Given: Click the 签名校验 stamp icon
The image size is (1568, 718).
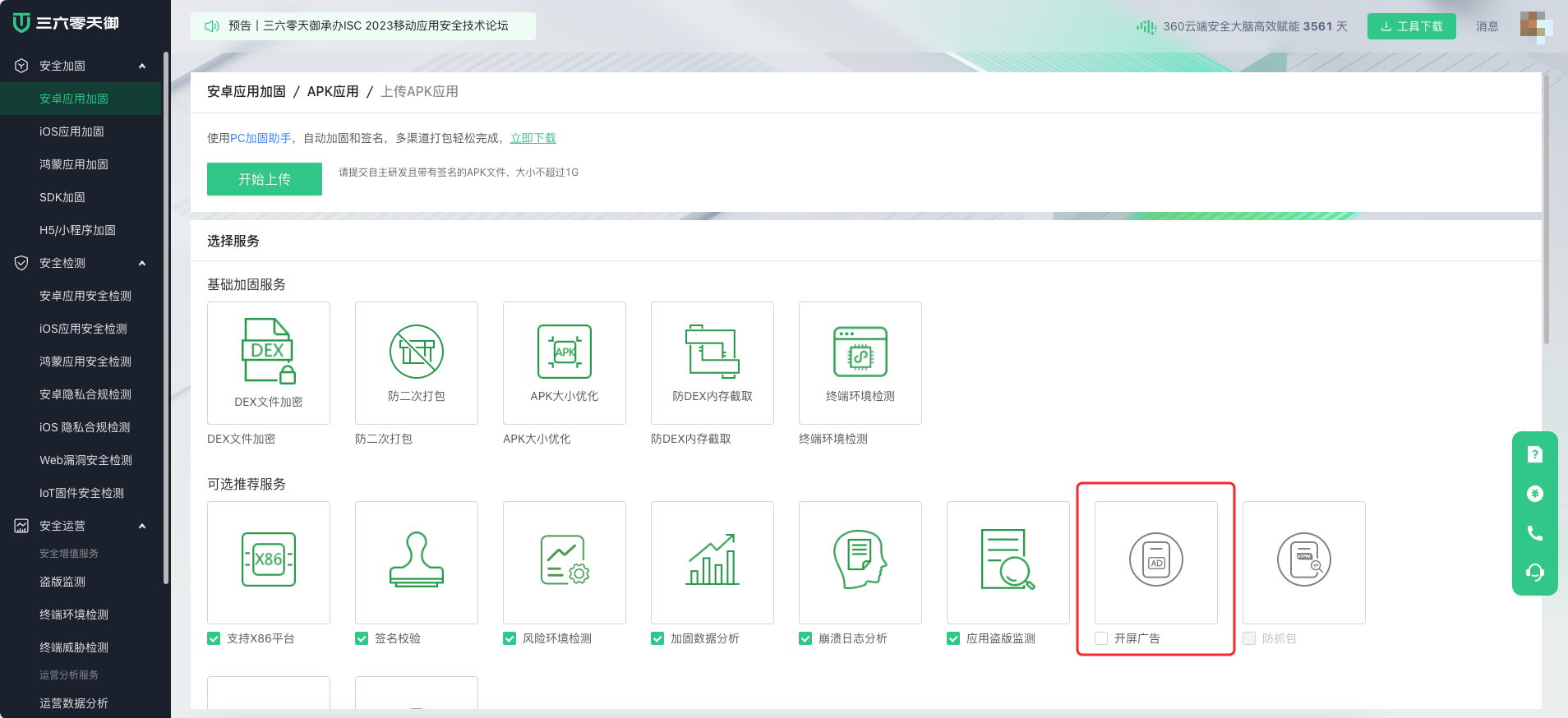Looking at the screenshot, I should (x=416, y=559).
